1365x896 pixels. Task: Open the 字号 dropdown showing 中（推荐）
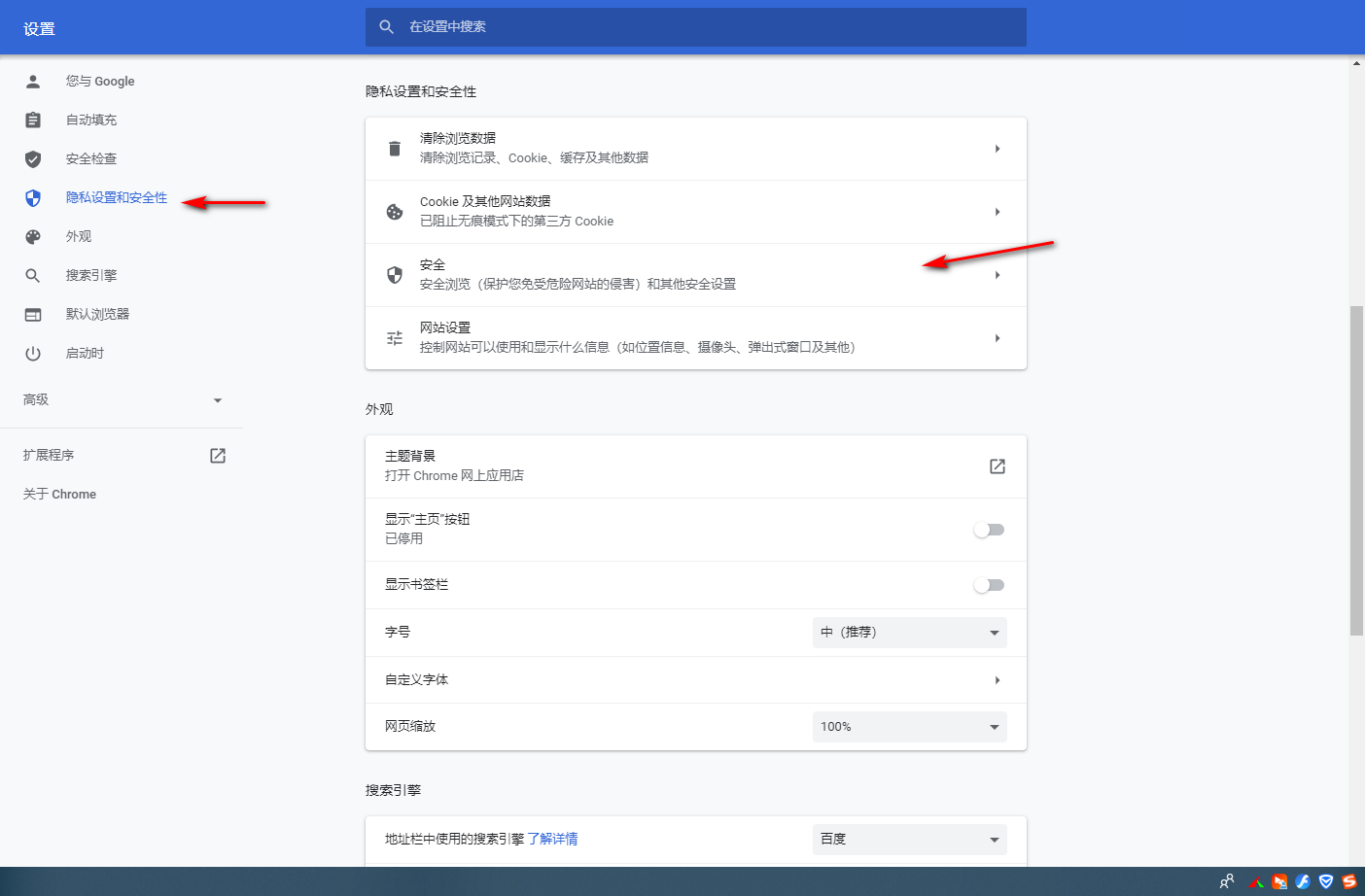pyautogui.click(x=909, y=632)
